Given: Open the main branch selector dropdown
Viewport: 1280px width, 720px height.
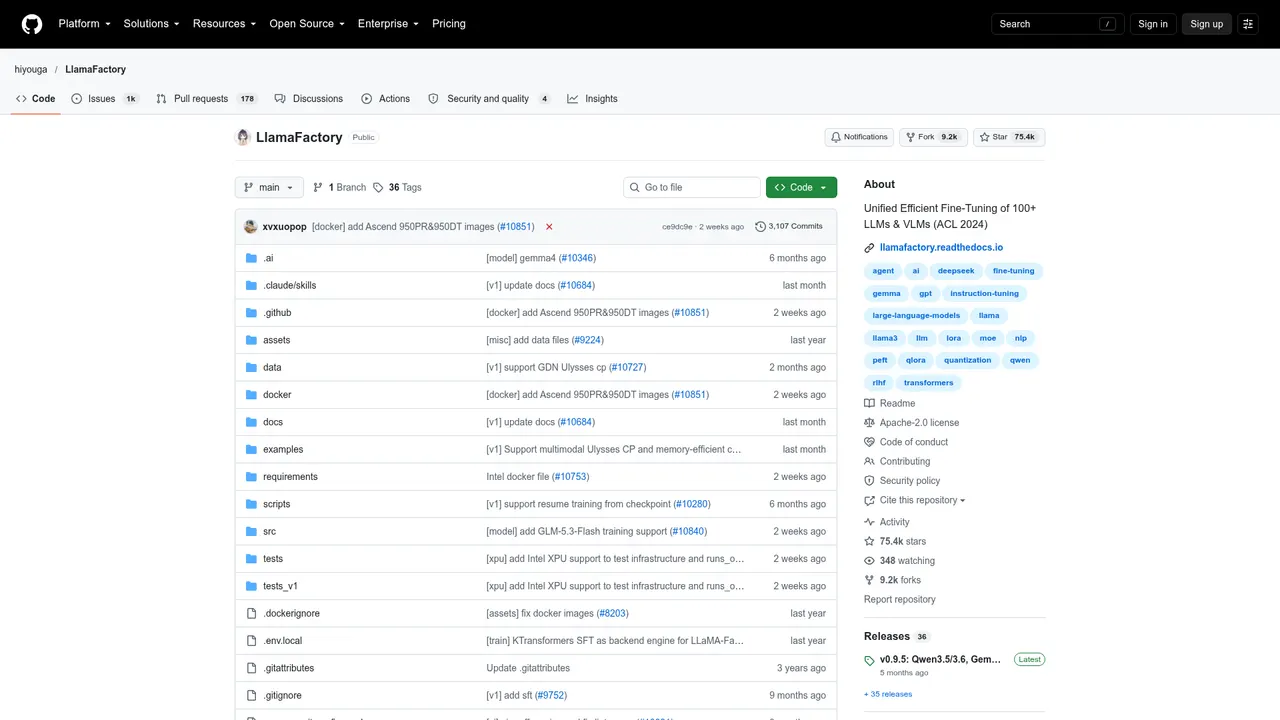Looking at the screenshot, I should point(269,187).
